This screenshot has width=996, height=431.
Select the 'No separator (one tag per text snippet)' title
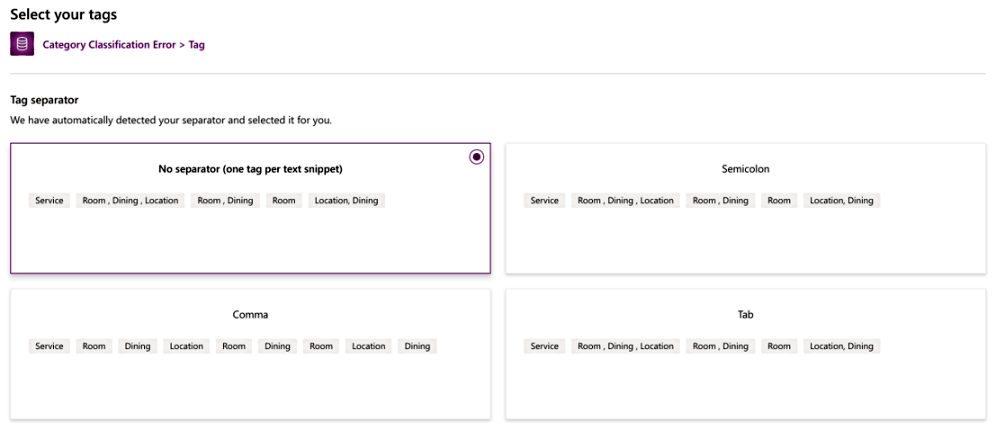(x=250, y=169)
